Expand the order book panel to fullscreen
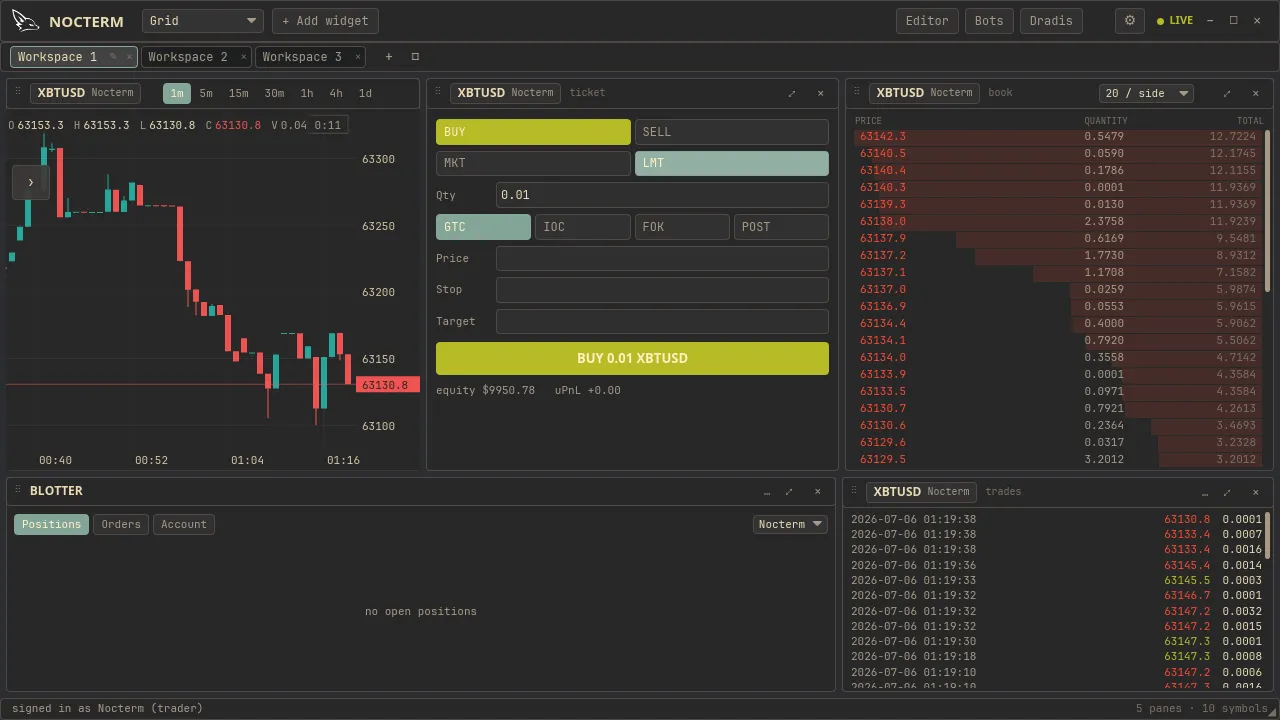The image size is (1280, 720). (x=1227, y=93)
